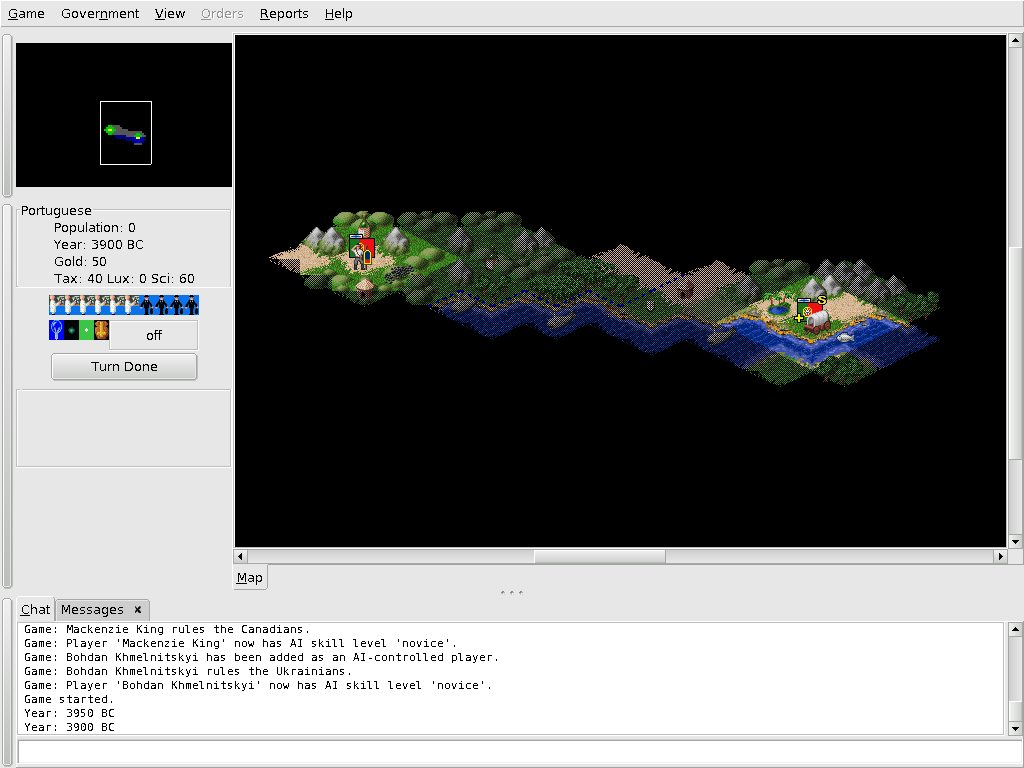The image size is (1024, 768).
Task: Click the map scroll down arrow
Action: (x=1015, y=541)
